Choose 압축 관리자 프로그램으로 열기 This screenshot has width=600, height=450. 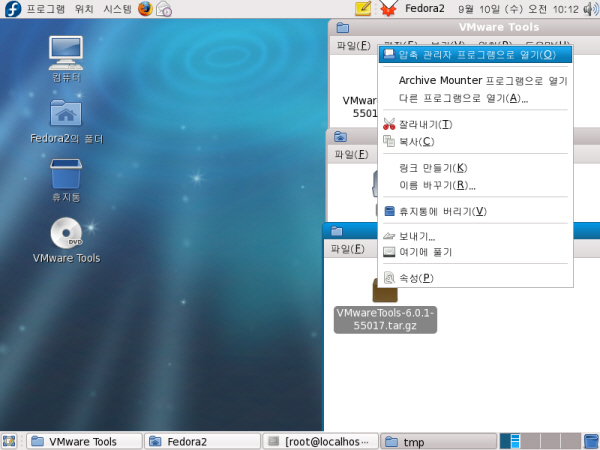475,55
